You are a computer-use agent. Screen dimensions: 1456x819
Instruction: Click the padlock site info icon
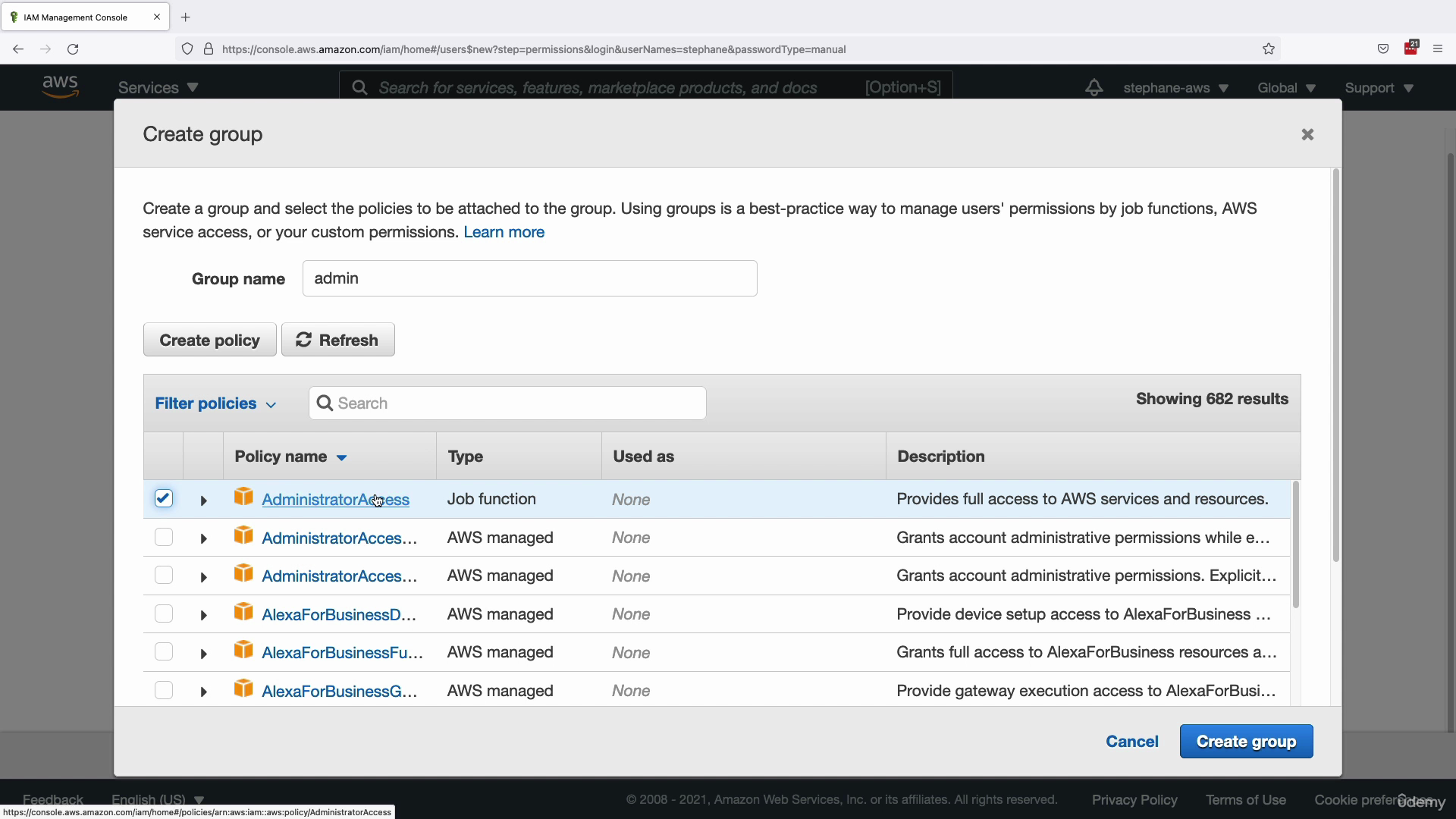pos(209,49)
